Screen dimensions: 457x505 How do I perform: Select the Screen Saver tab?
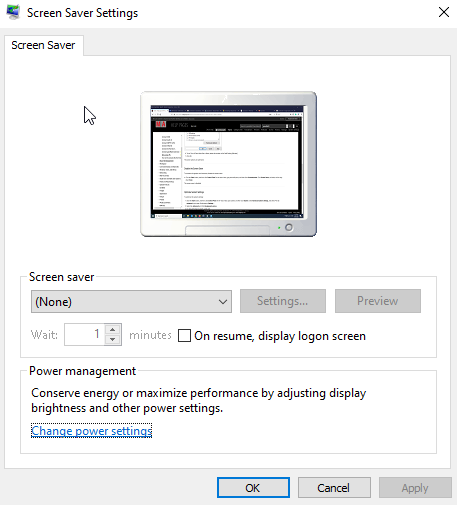point(43,45)
